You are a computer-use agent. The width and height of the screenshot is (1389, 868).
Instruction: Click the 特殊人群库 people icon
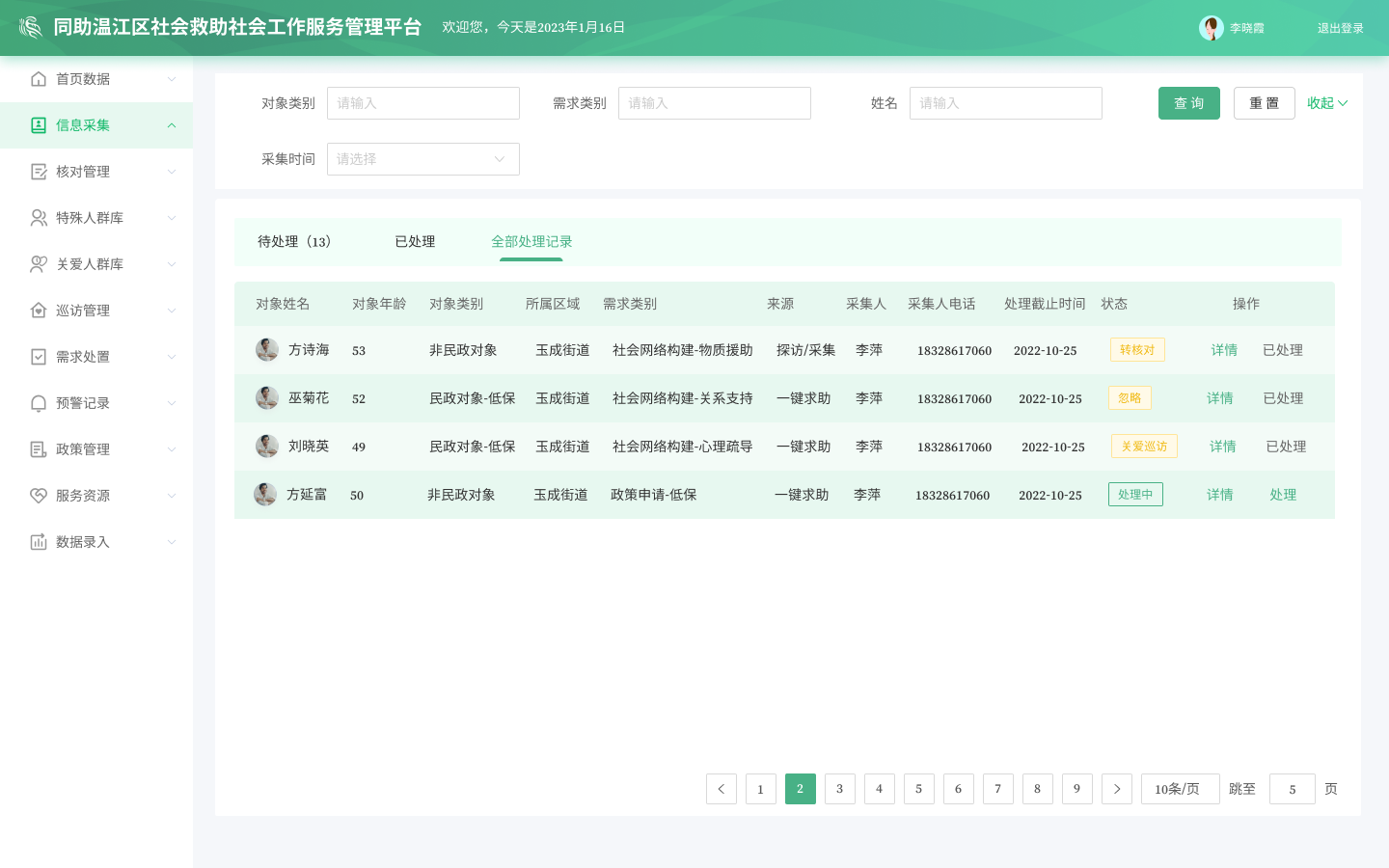click(x=39, y=218)
